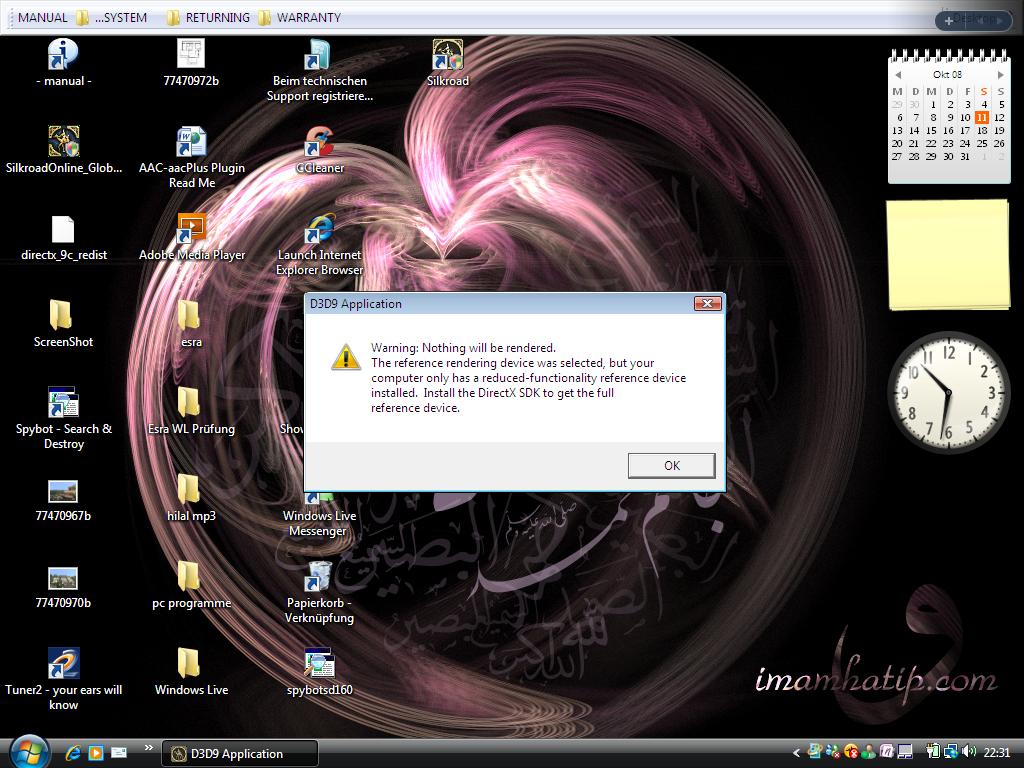
Task: Open the Windows Start menu orb
Action: pos(27,751)
